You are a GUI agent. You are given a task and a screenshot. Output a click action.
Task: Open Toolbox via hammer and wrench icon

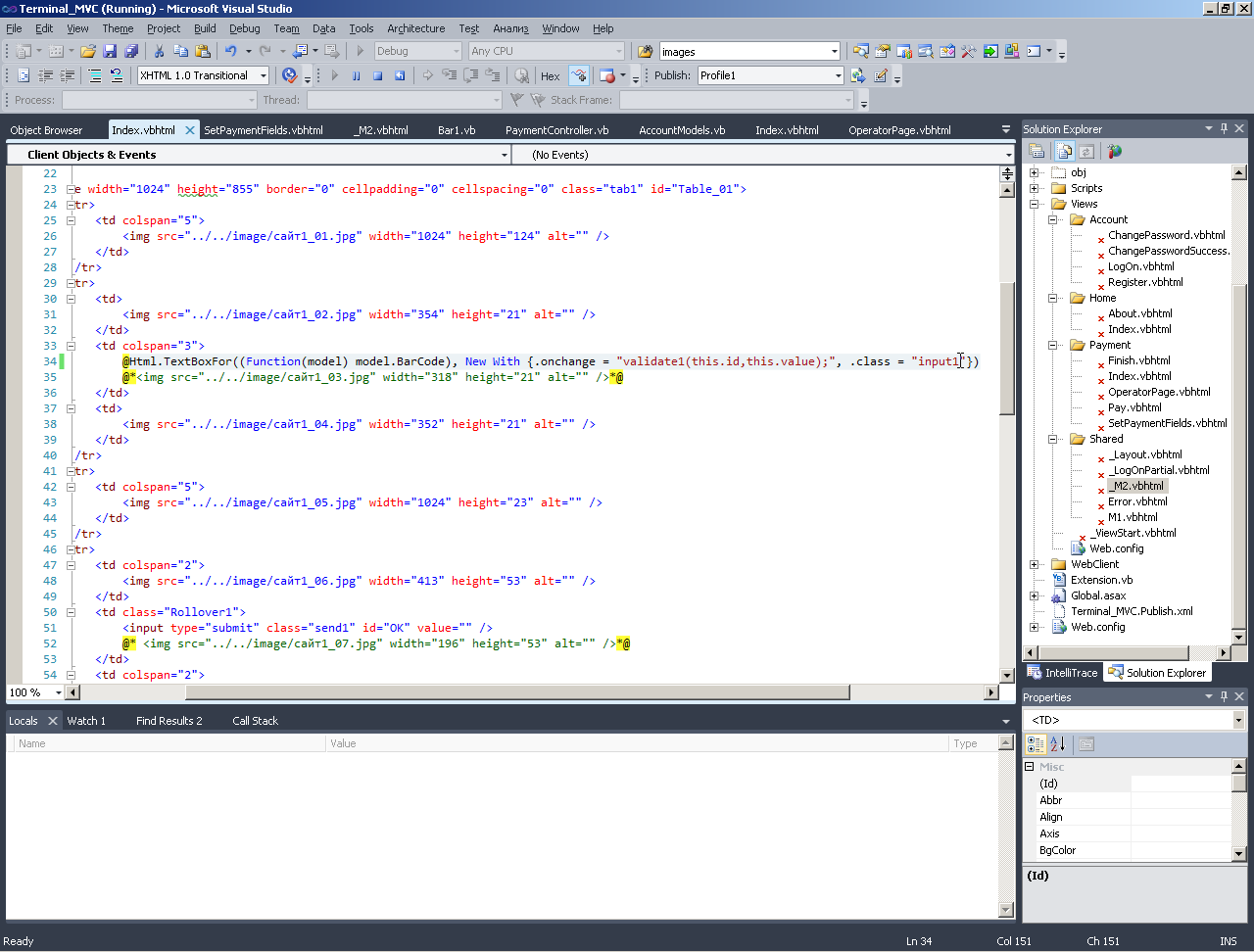pos(969,51)
